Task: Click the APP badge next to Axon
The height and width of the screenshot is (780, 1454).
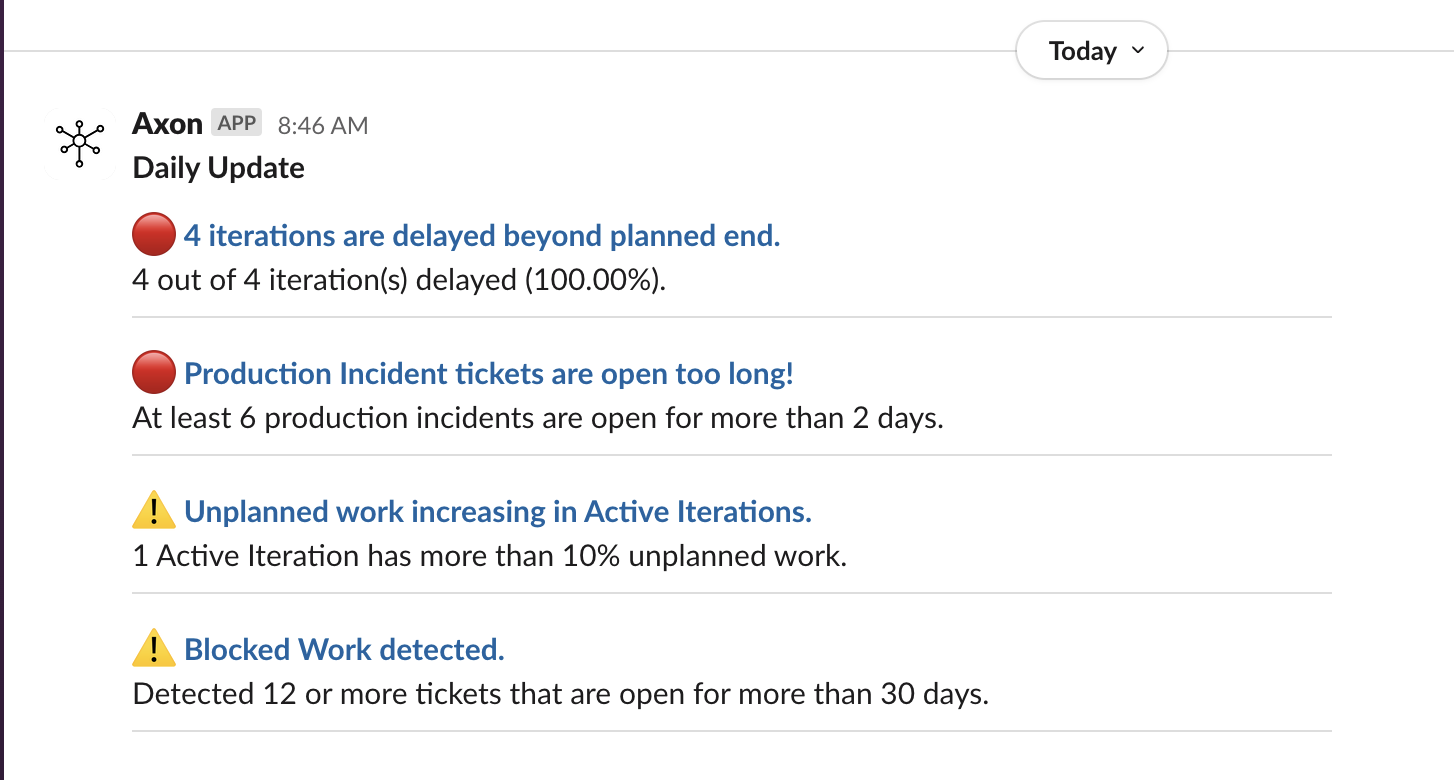Action: coord(237,124)
